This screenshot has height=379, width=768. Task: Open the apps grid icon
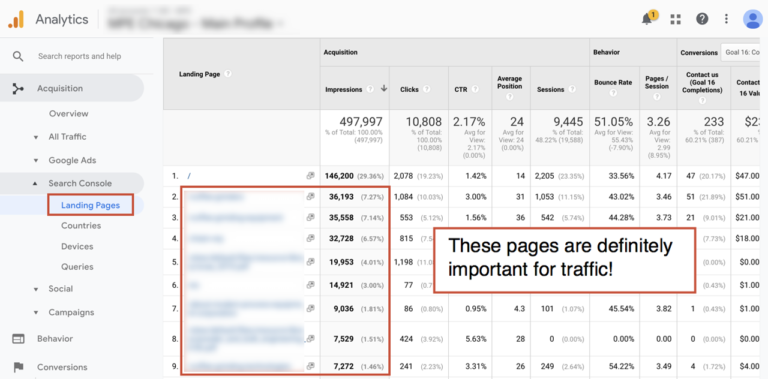(676, 19)
